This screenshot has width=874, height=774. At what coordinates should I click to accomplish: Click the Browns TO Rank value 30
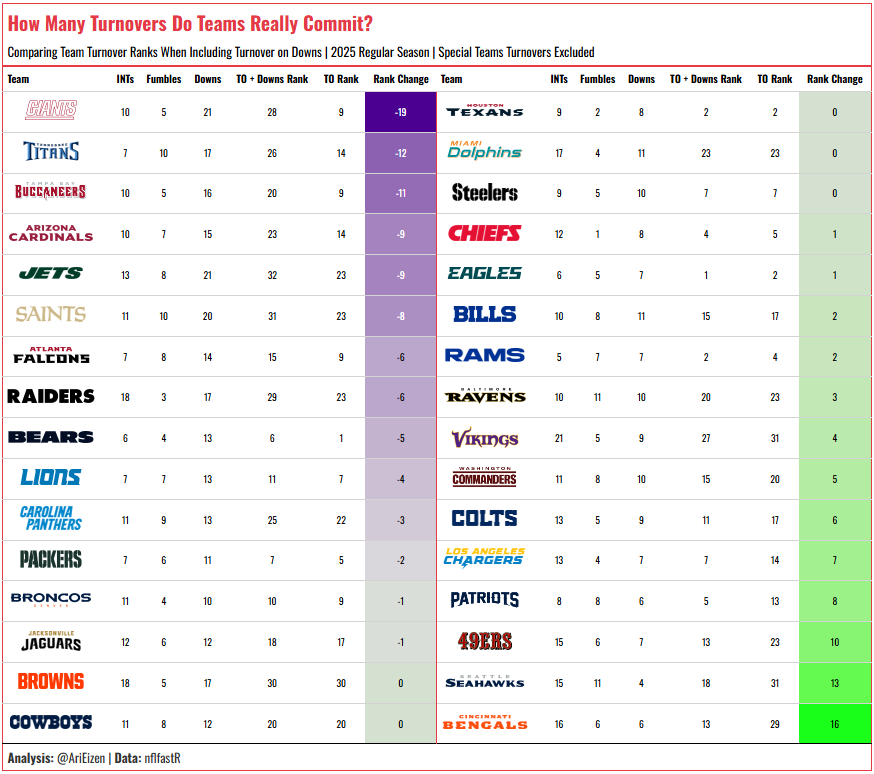pos(341,683)
